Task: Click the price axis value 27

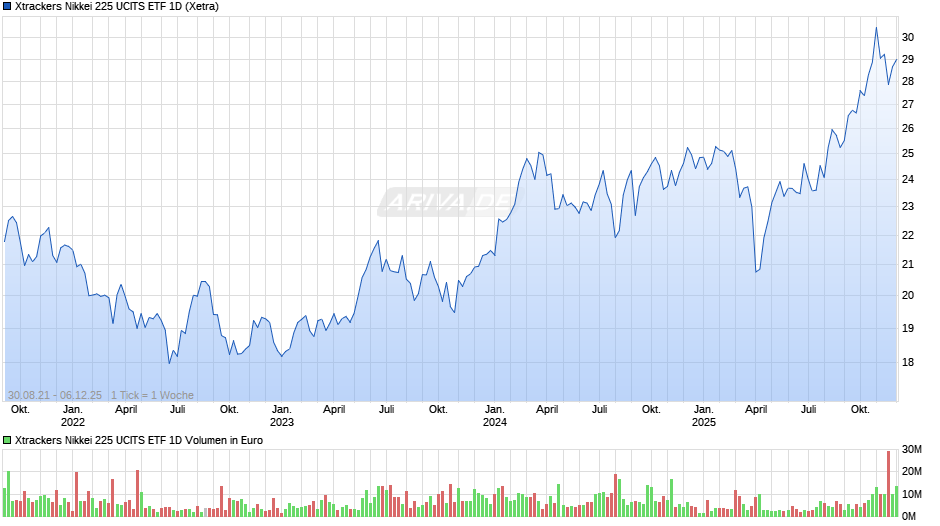Action: (908, 104)
